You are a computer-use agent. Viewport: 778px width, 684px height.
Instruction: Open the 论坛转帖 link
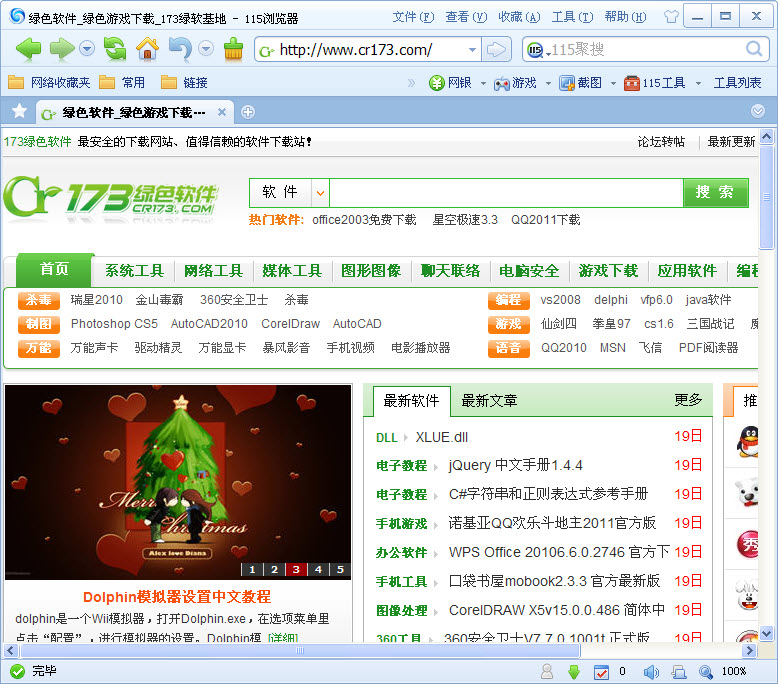point(661,142)
